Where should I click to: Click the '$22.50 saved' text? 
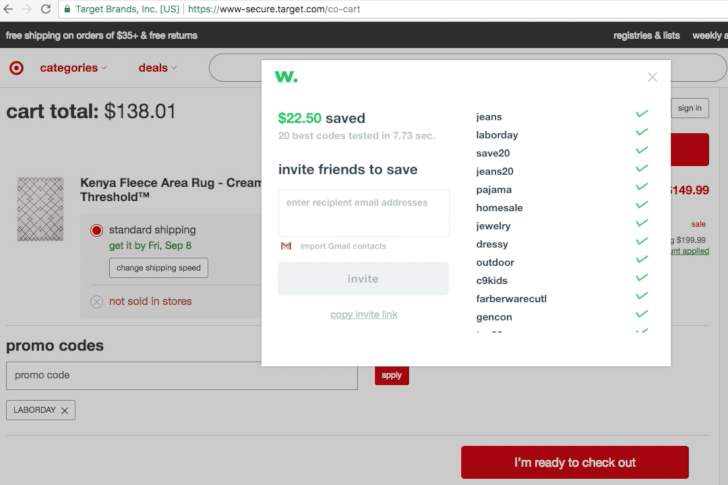(x=321, y=118)
